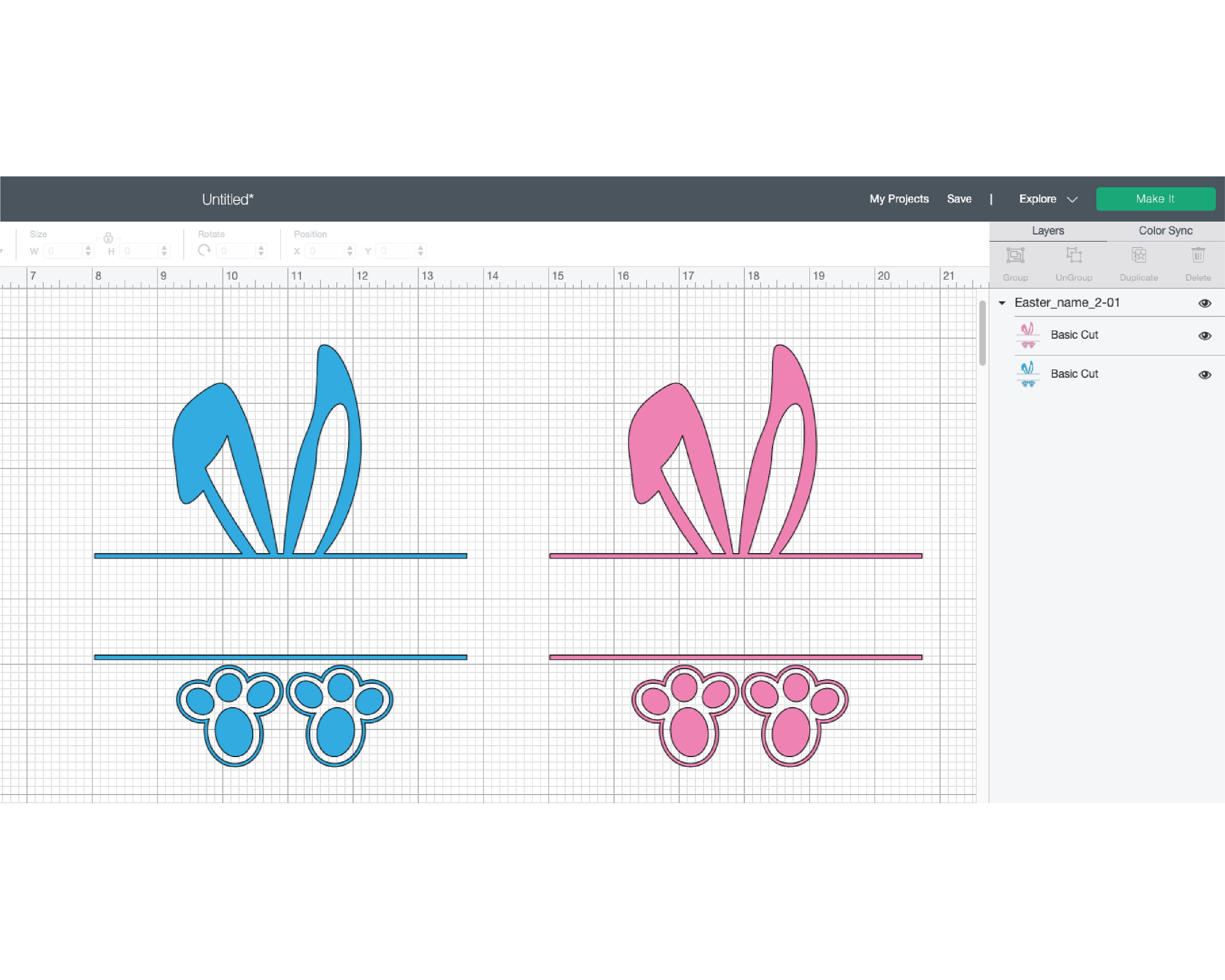Increase the W size value with the stepper
The image size is (1225, 980).
88,247
